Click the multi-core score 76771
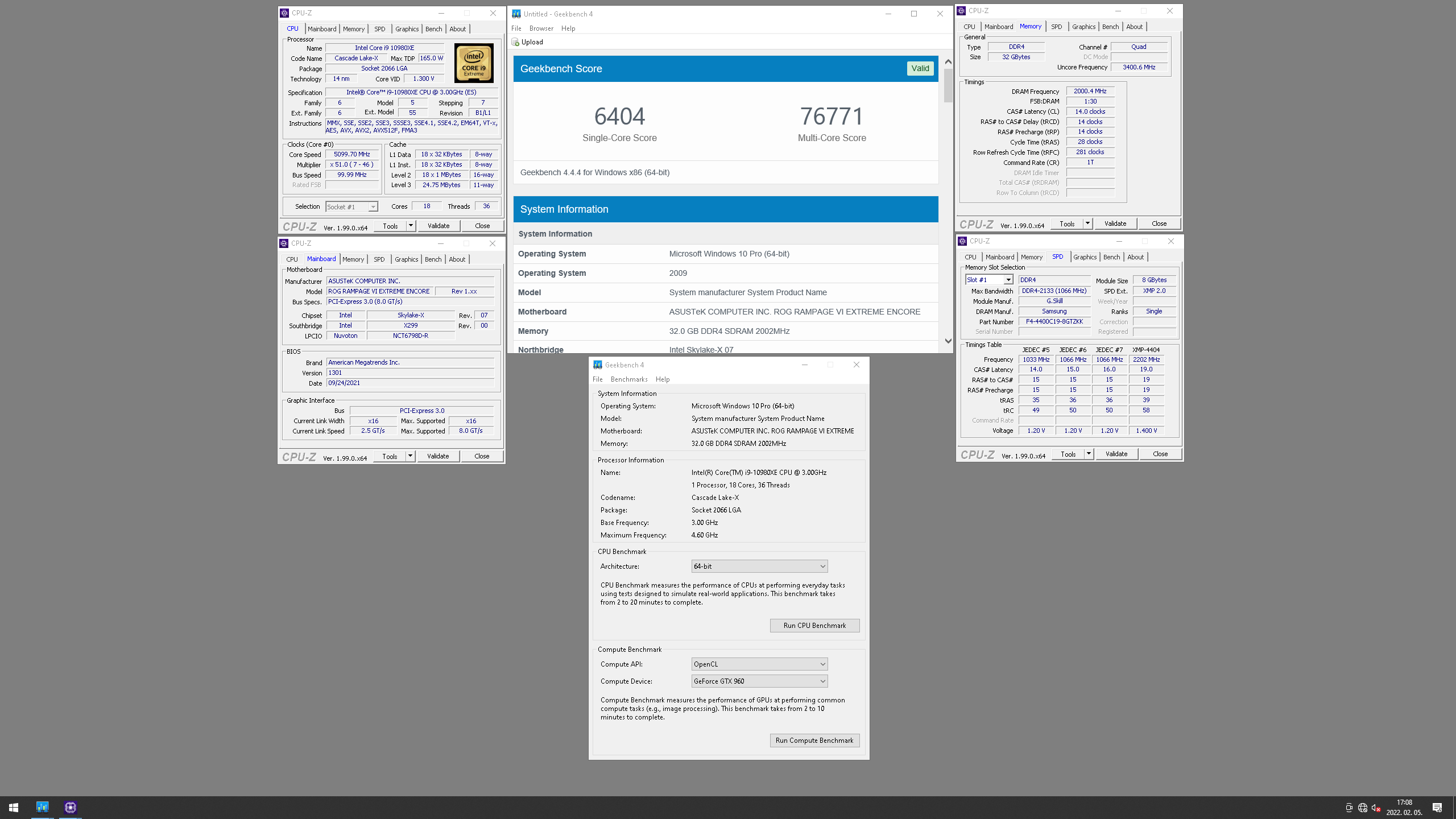 [x=832, y=116]
